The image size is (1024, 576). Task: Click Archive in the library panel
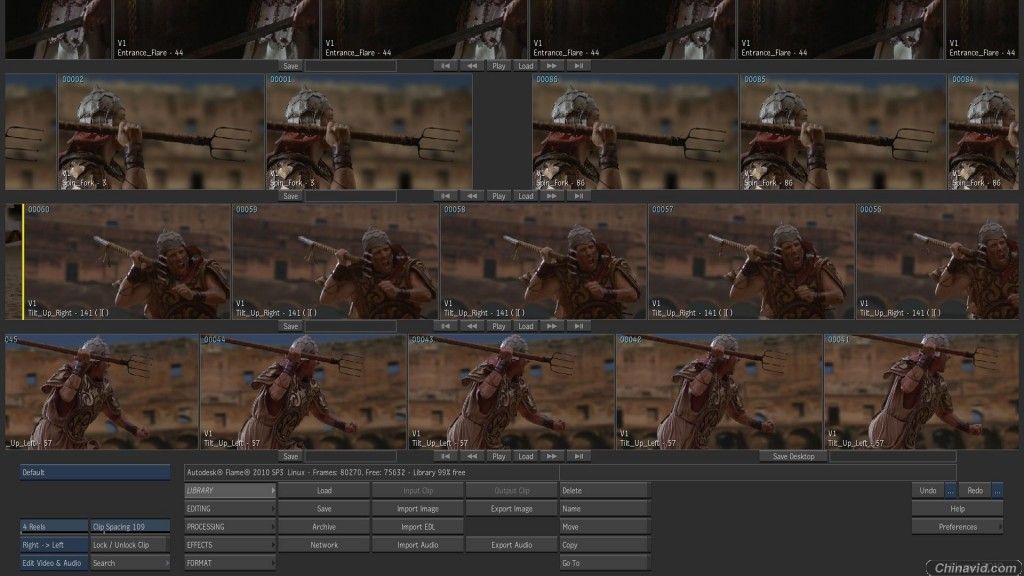point(324,527)
